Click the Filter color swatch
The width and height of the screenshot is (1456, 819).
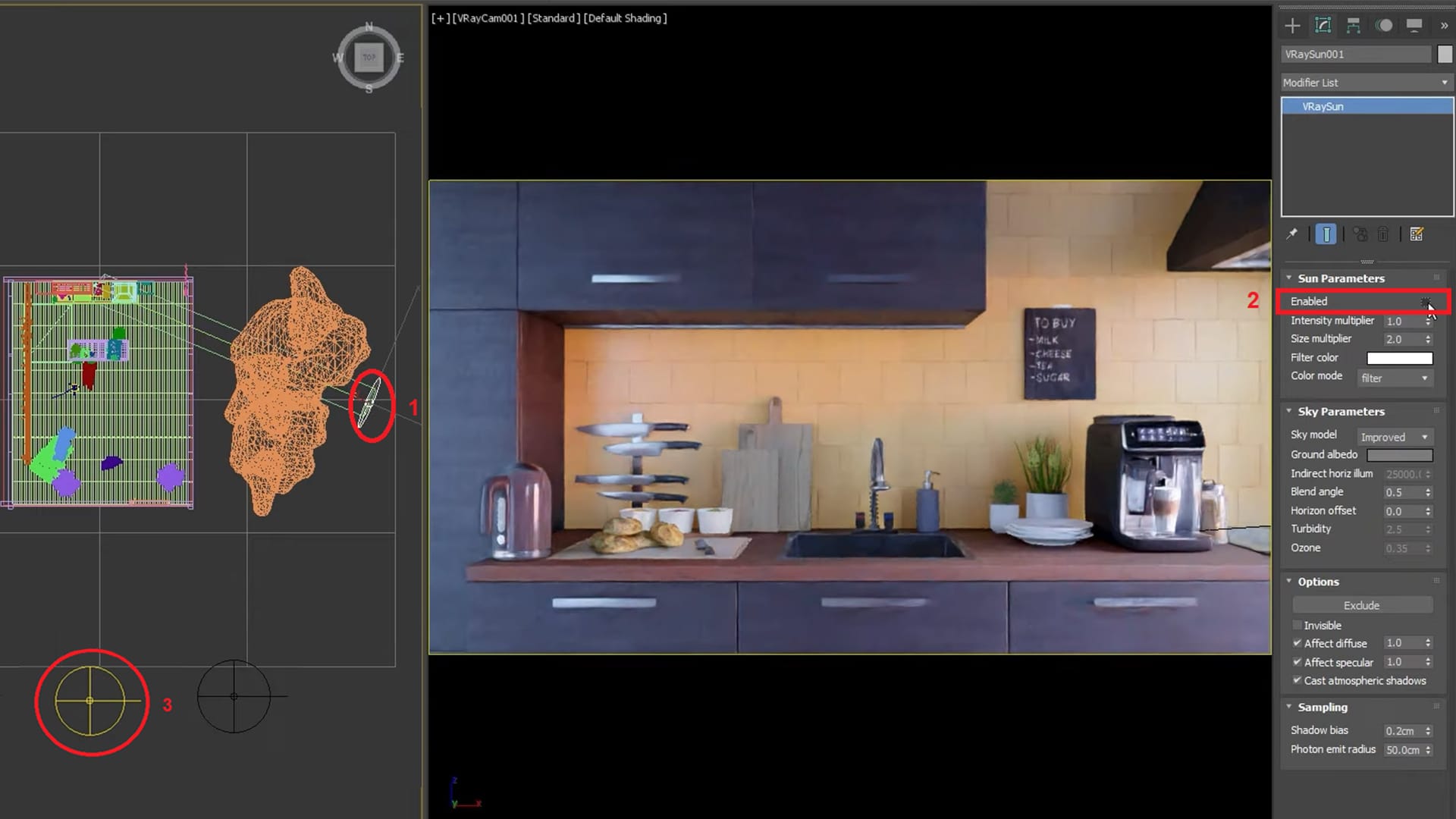click(x=1399, y=357)
